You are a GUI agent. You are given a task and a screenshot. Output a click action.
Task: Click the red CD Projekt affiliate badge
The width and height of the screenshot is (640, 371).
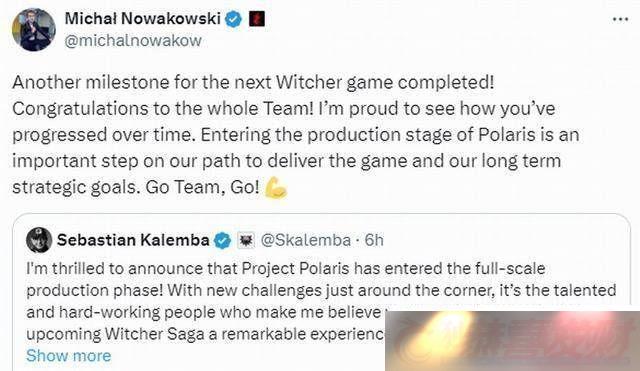[x=257, y=19]
